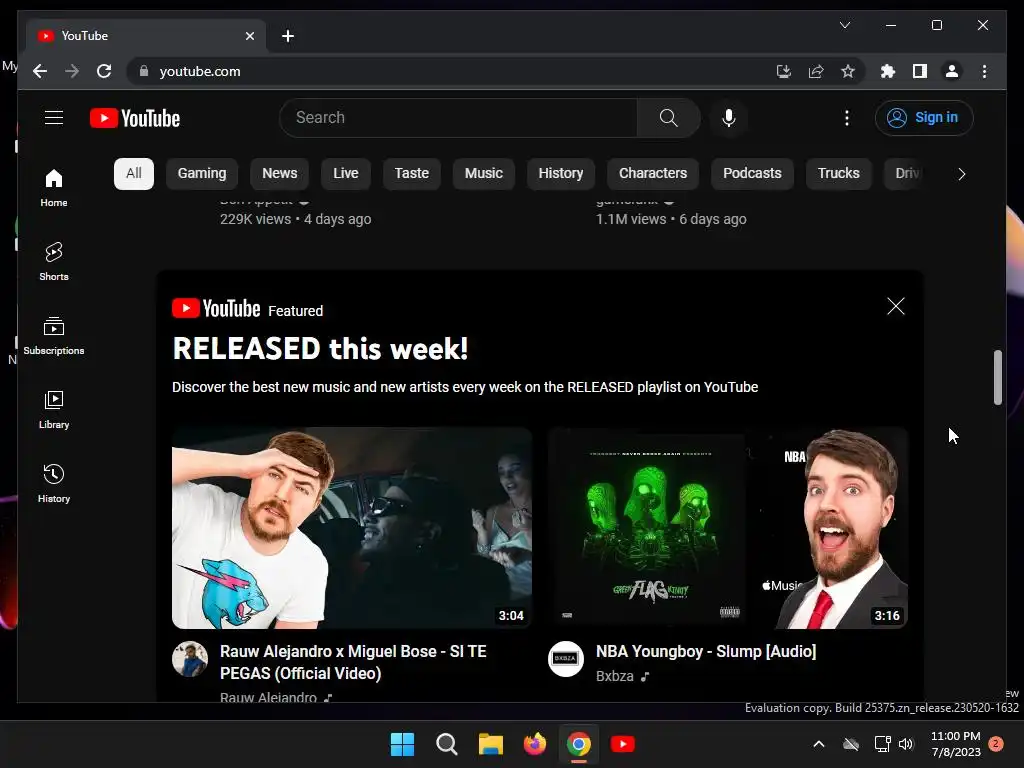Click the install app icon in address bar
Viewport: 1024px width, 768px height.
(x=784, y=71)
